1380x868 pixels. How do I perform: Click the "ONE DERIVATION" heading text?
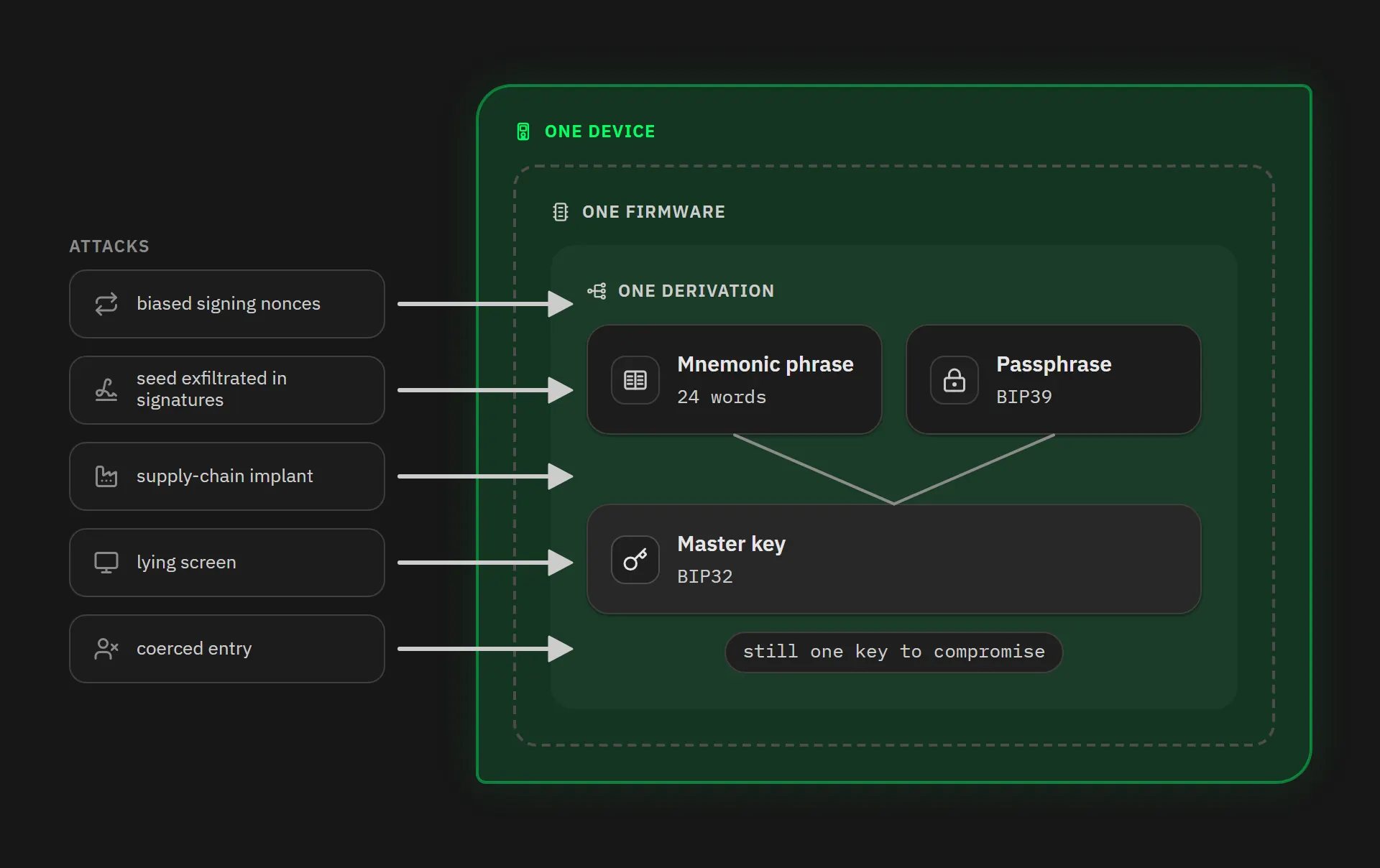click(x=696, y=291)
